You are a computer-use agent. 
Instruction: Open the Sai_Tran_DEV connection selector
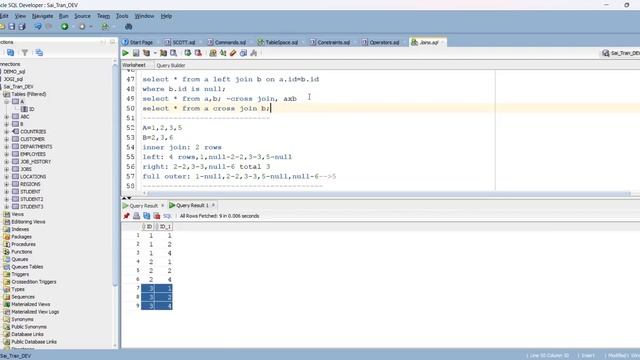[620, 53]
